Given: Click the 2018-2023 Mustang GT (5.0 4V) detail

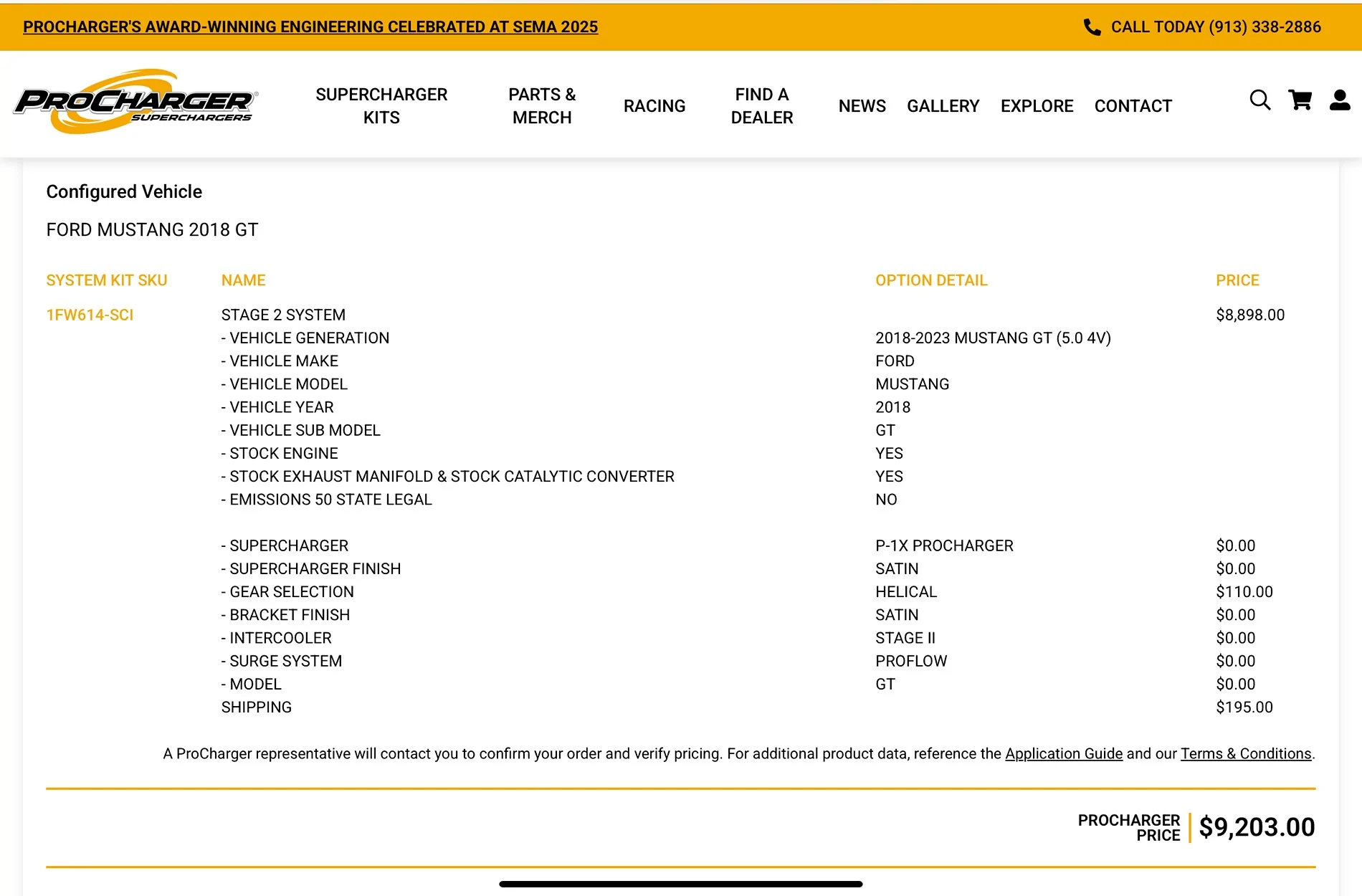Looking at the screenshot, I should click(x=993, y=338).
